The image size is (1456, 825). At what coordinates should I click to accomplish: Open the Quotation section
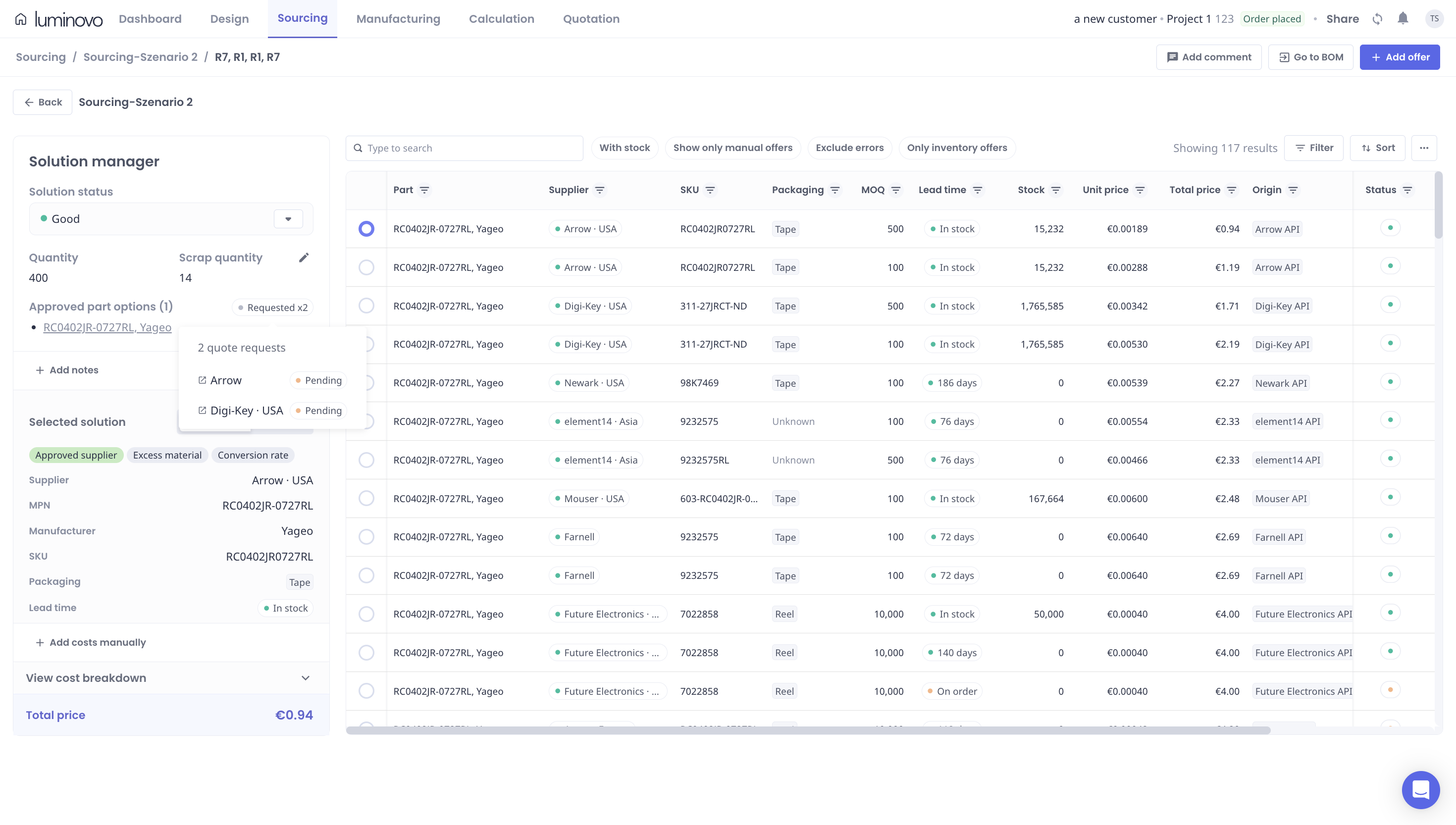tap(590, 18)
